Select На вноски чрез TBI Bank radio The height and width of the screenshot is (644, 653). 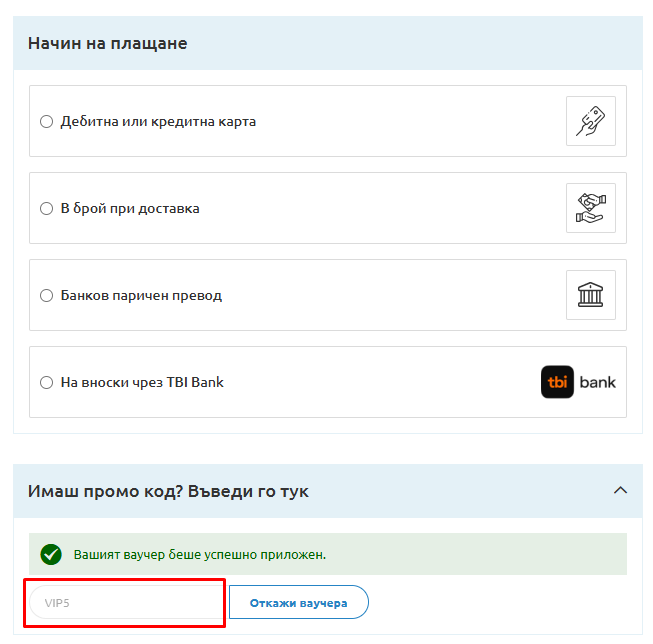[46, 383]
